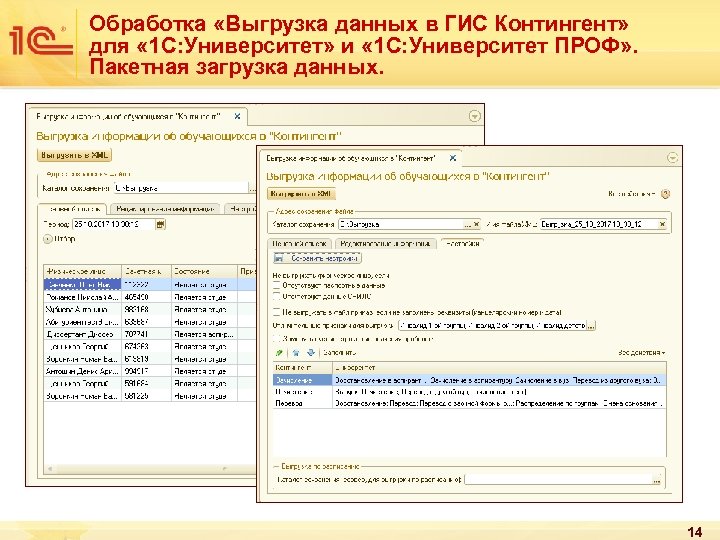
Task: Toggle the checkbox below Отличительные признаки field
Action: tap(276, 339)
